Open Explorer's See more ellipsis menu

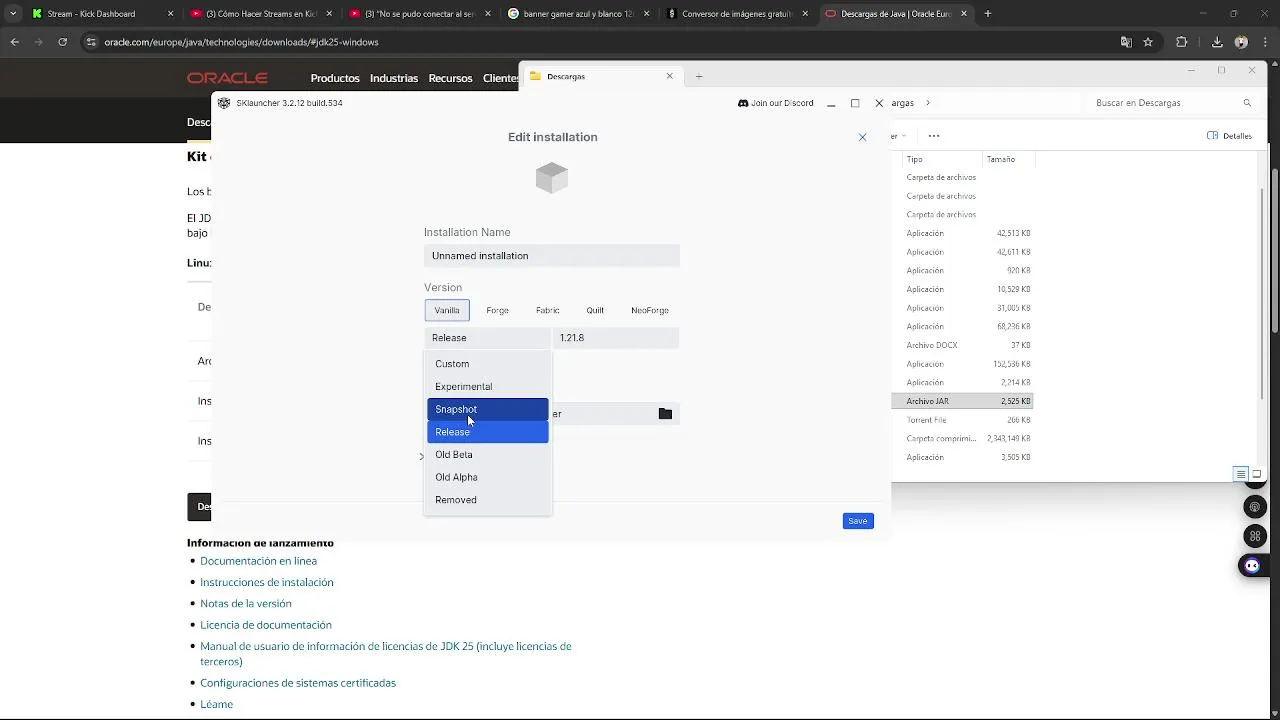click(934, 136)
